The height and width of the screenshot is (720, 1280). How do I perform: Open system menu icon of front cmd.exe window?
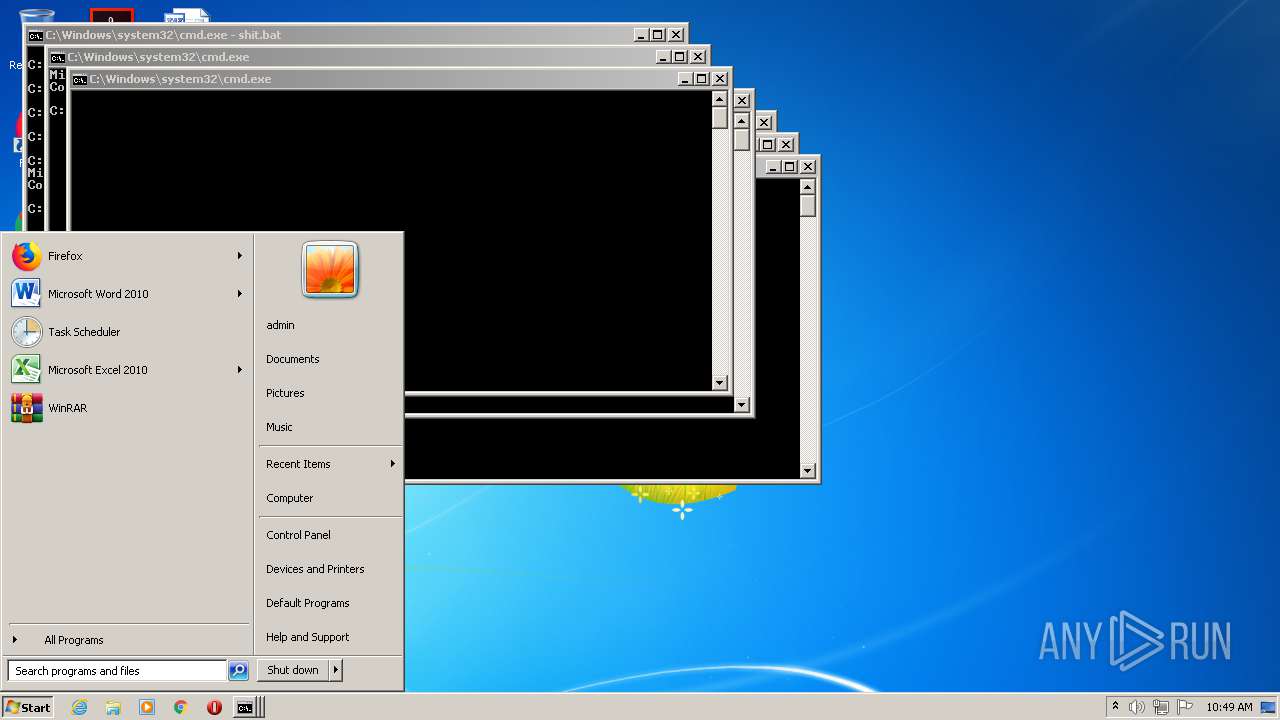(x=79, y=79)
